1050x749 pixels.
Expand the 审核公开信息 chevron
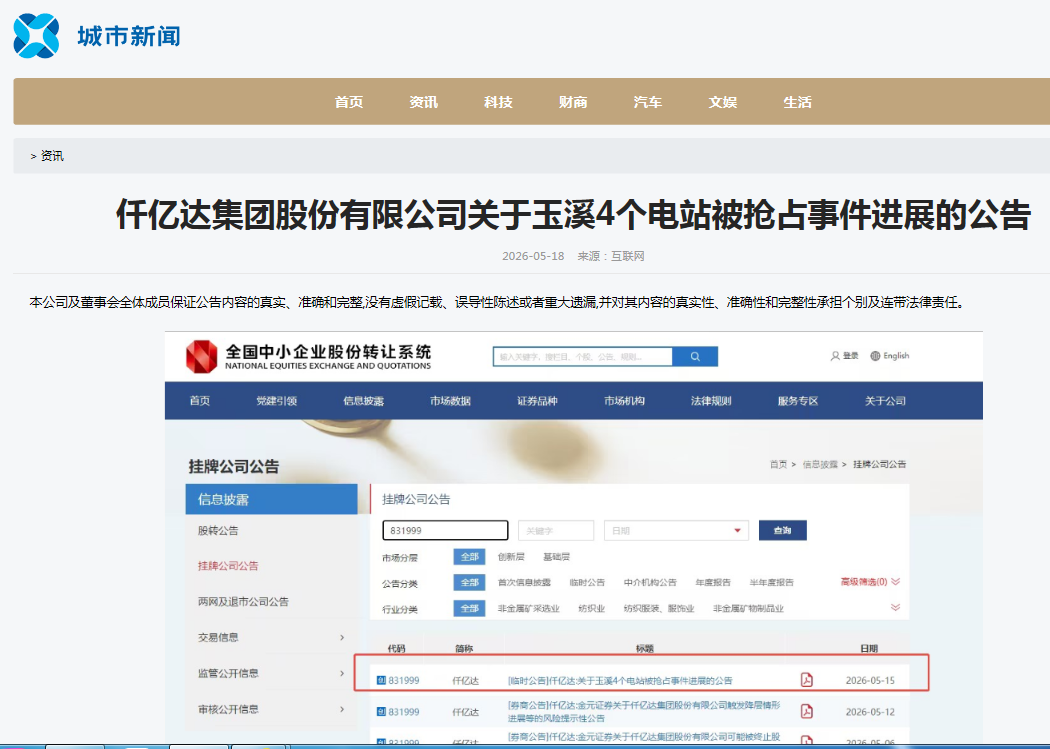342,709
